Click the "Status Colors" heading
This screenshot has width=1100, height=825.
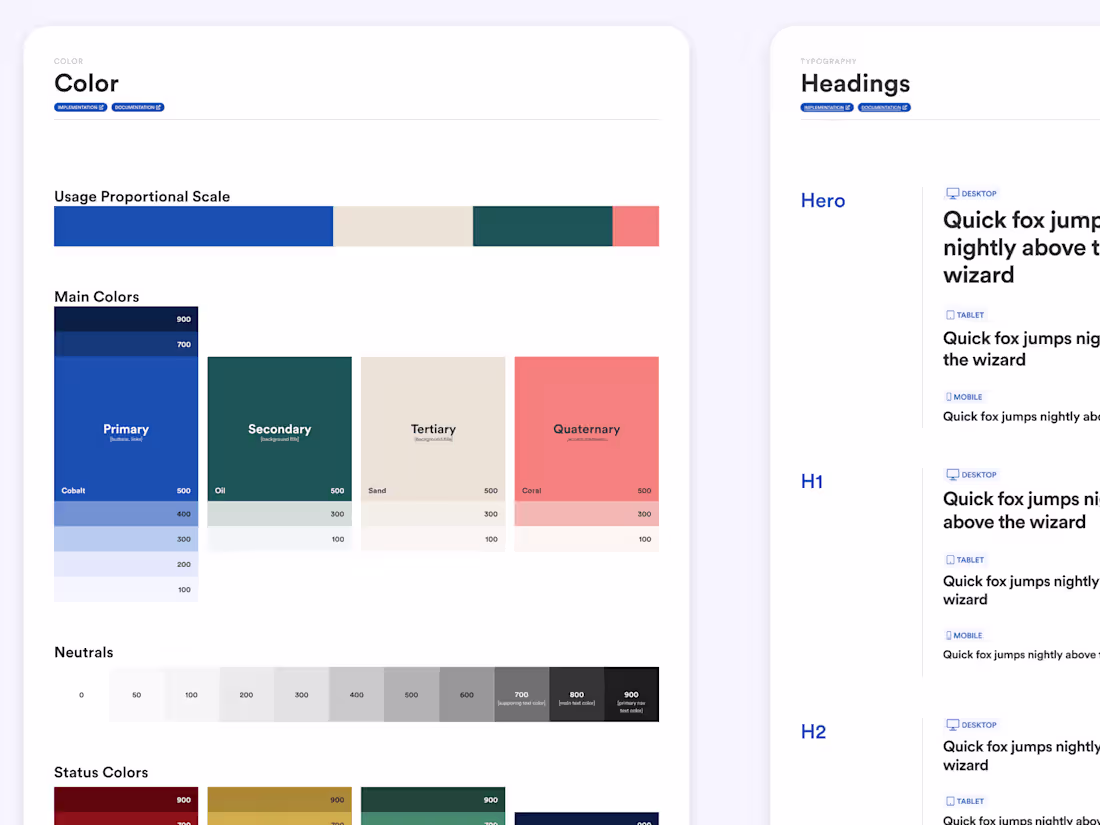click(101, 772)
